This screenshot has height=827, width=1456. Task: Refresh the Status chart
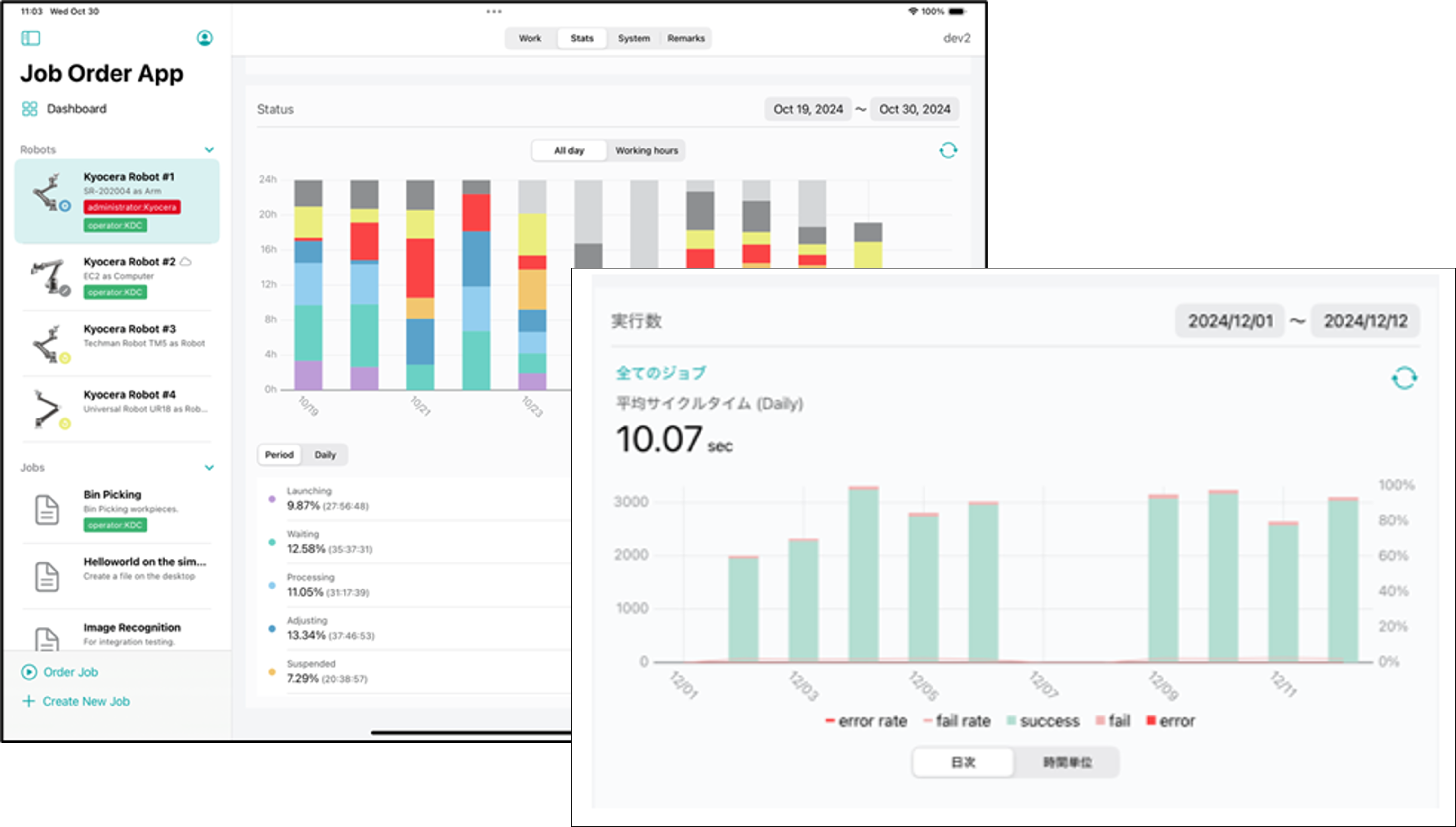click(948, 150)
